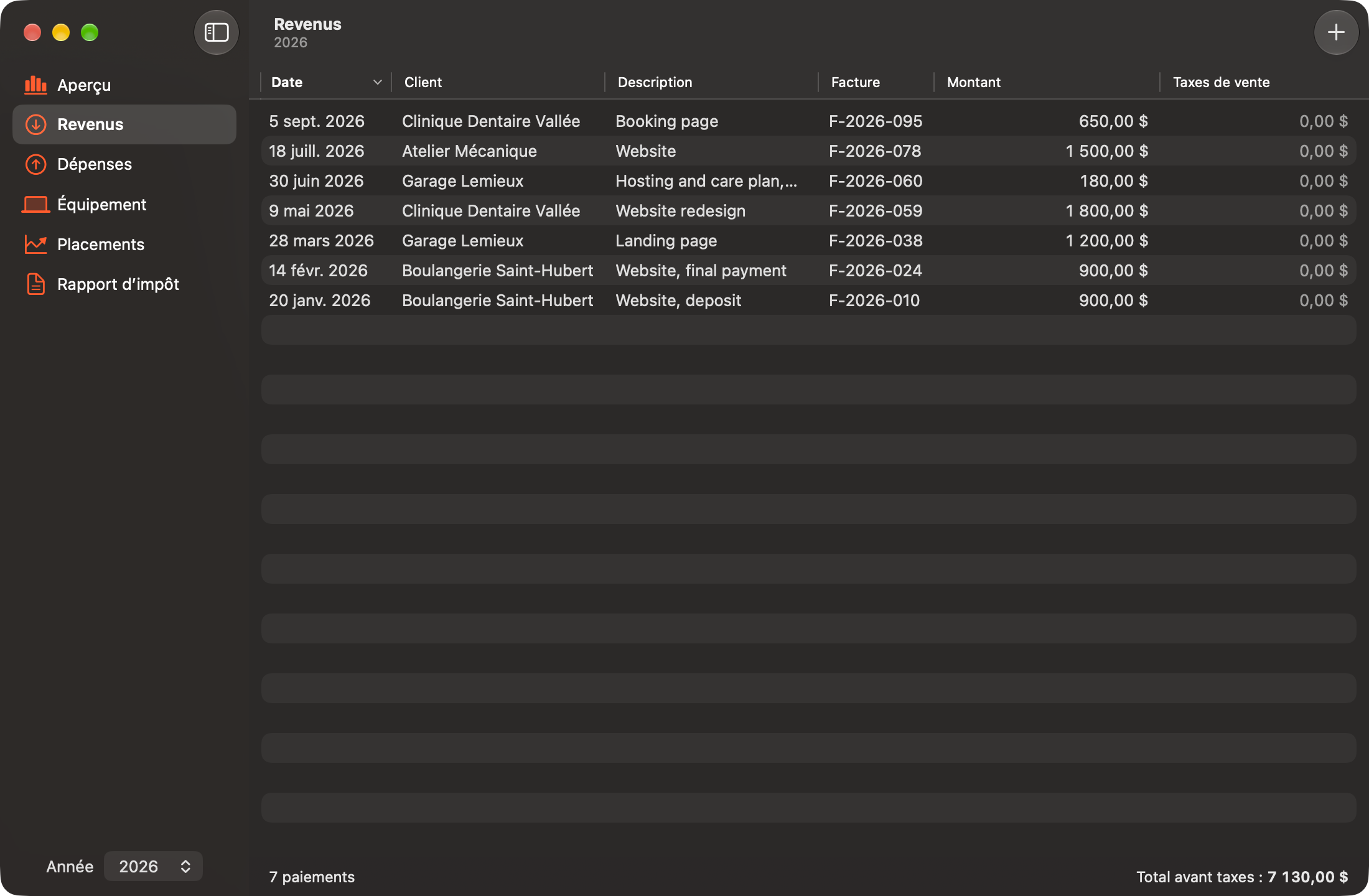Toggle Date column sort order chevron

[377, 82]
